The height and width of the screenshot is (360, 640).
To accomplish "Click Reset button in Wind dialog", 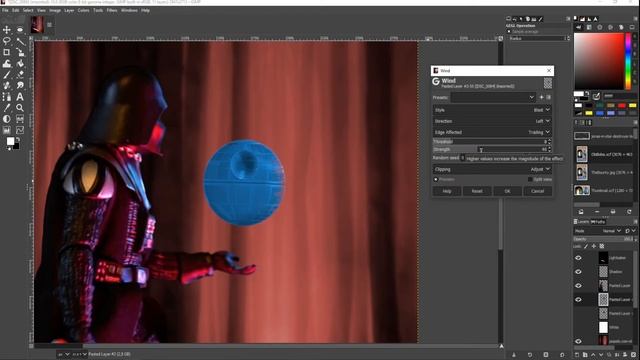I will click(477, 191).
